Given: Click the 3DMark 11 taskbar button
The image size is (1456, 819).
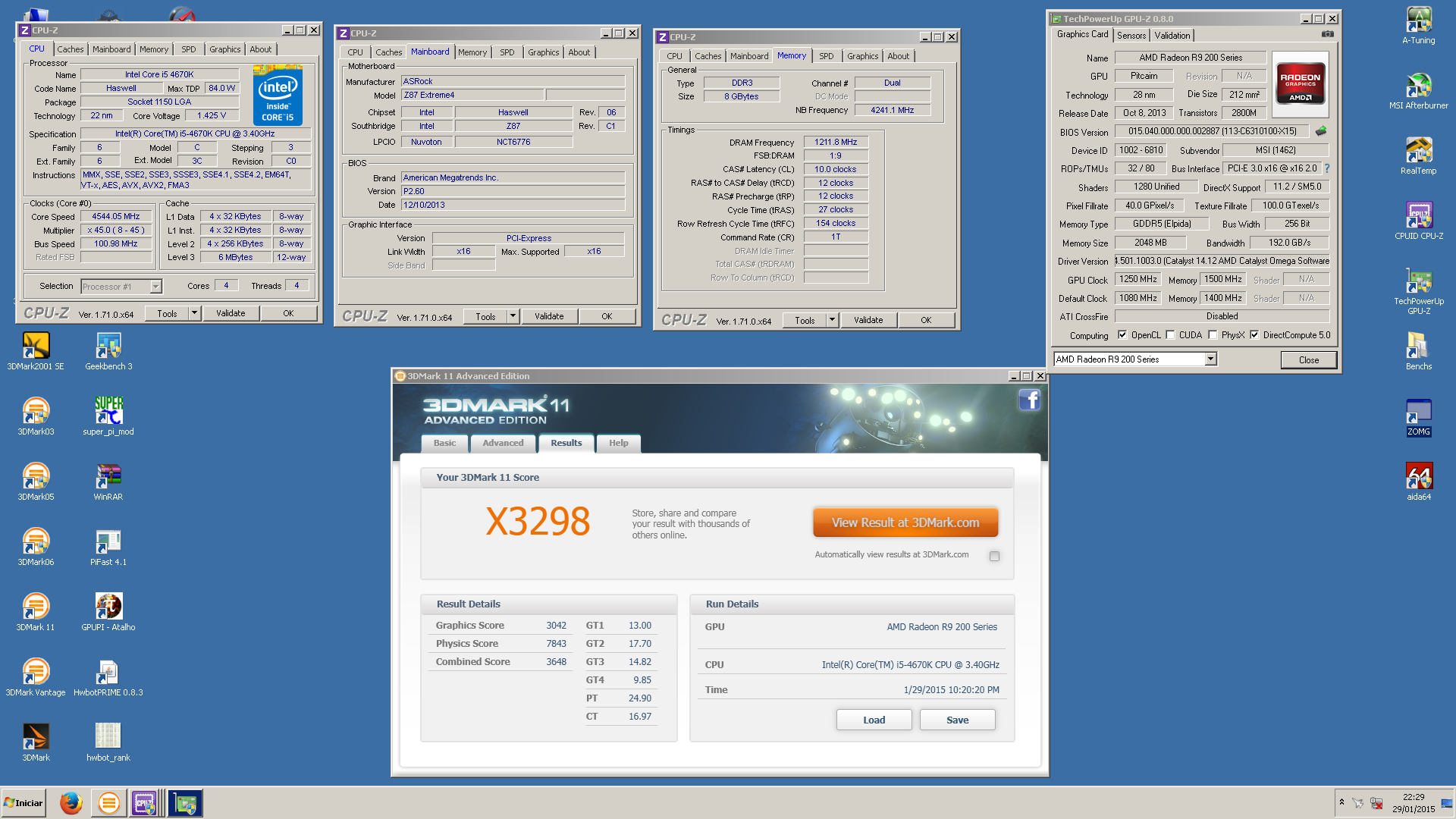Looking at the screenshot, I should (108, 802).
